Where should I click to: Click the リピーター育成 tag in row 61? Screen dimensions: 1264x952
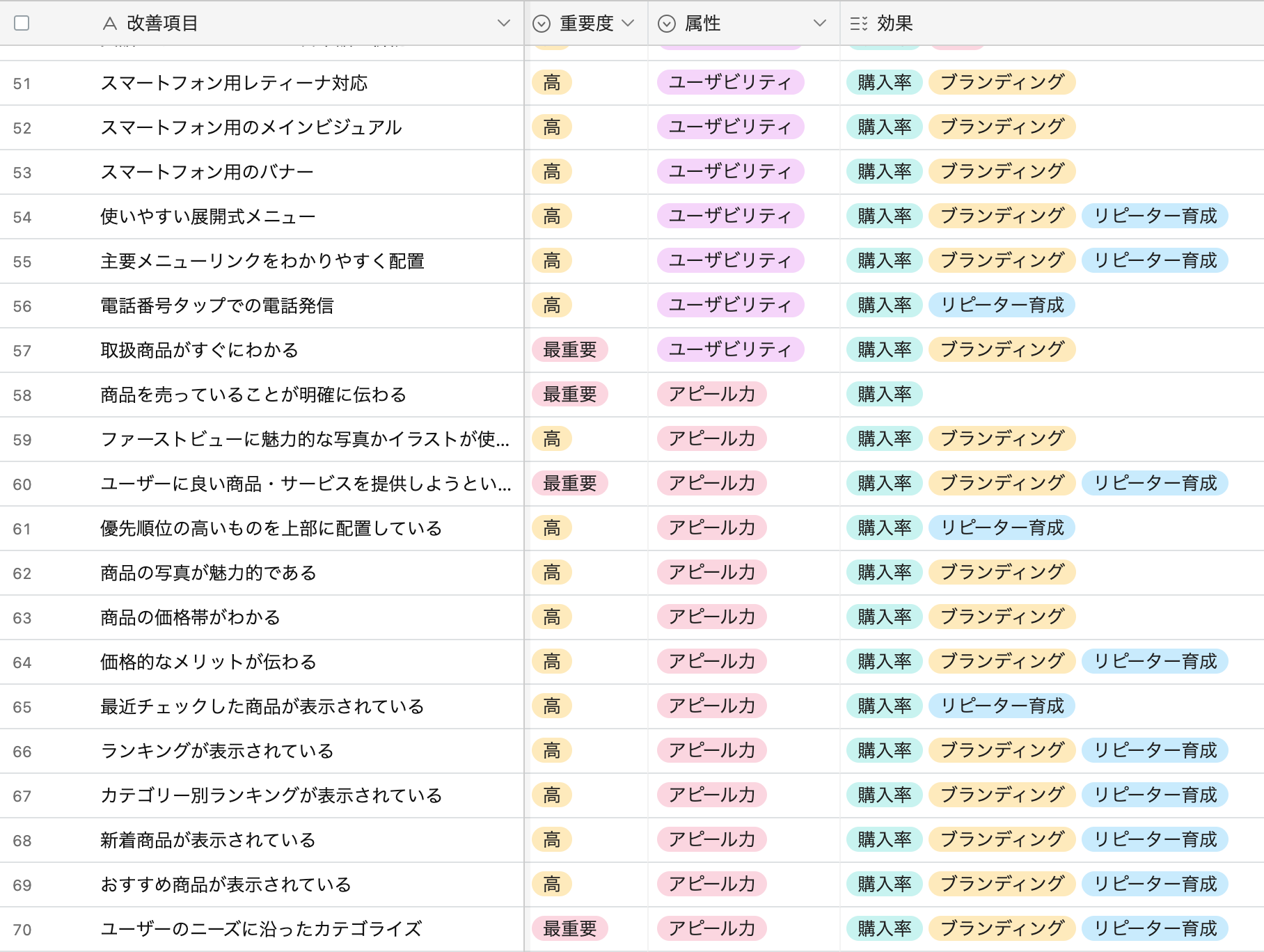click(1002, 527)
